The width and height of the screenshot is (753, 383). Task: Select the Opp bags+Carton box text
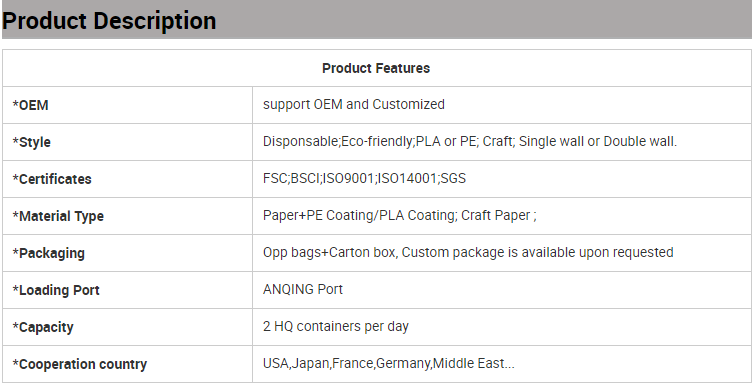pyautogui.click(x=330, y=252)
